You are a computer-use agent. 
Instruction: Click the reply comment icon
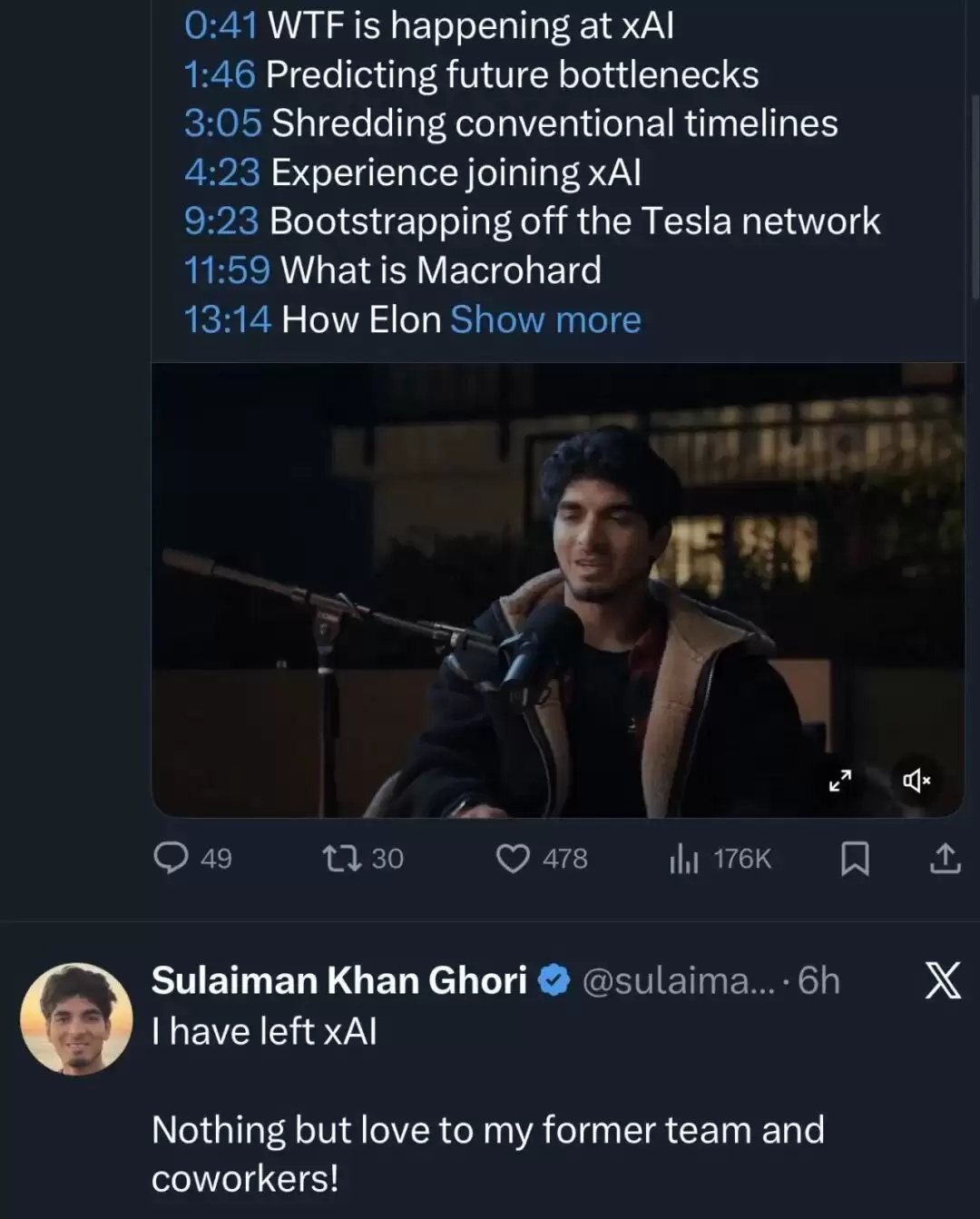click(x=171, y=858)
